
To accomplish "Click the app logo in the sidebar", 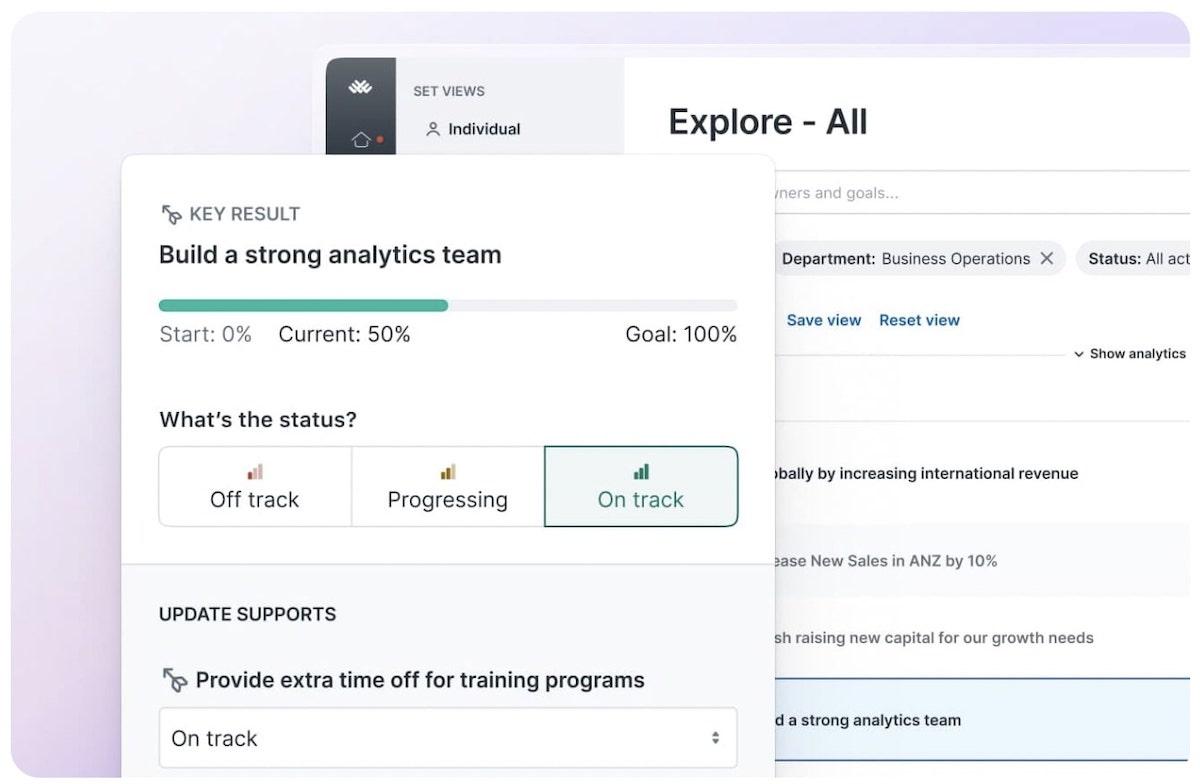I will pos(360,88).
